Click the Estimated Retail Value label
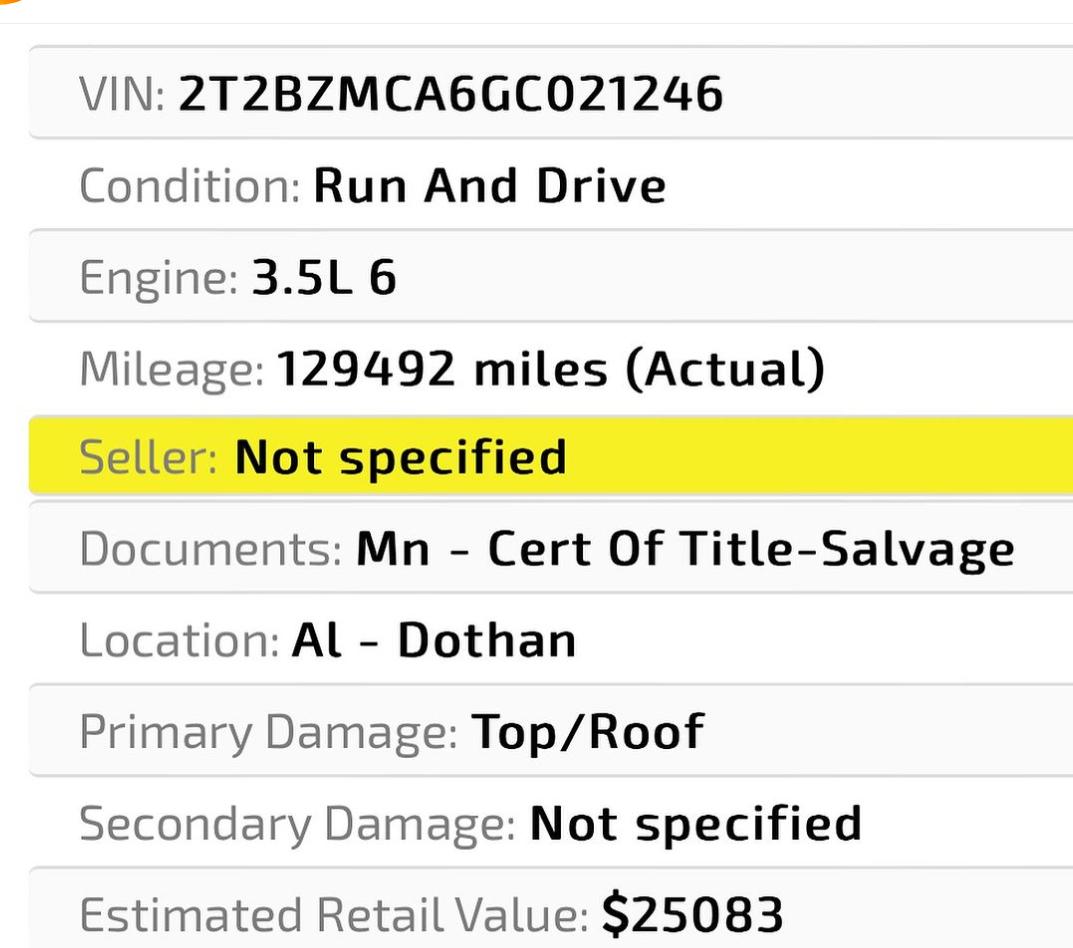Image resolution: width=1073 pixels, height=948 pixels. (333, 914)
